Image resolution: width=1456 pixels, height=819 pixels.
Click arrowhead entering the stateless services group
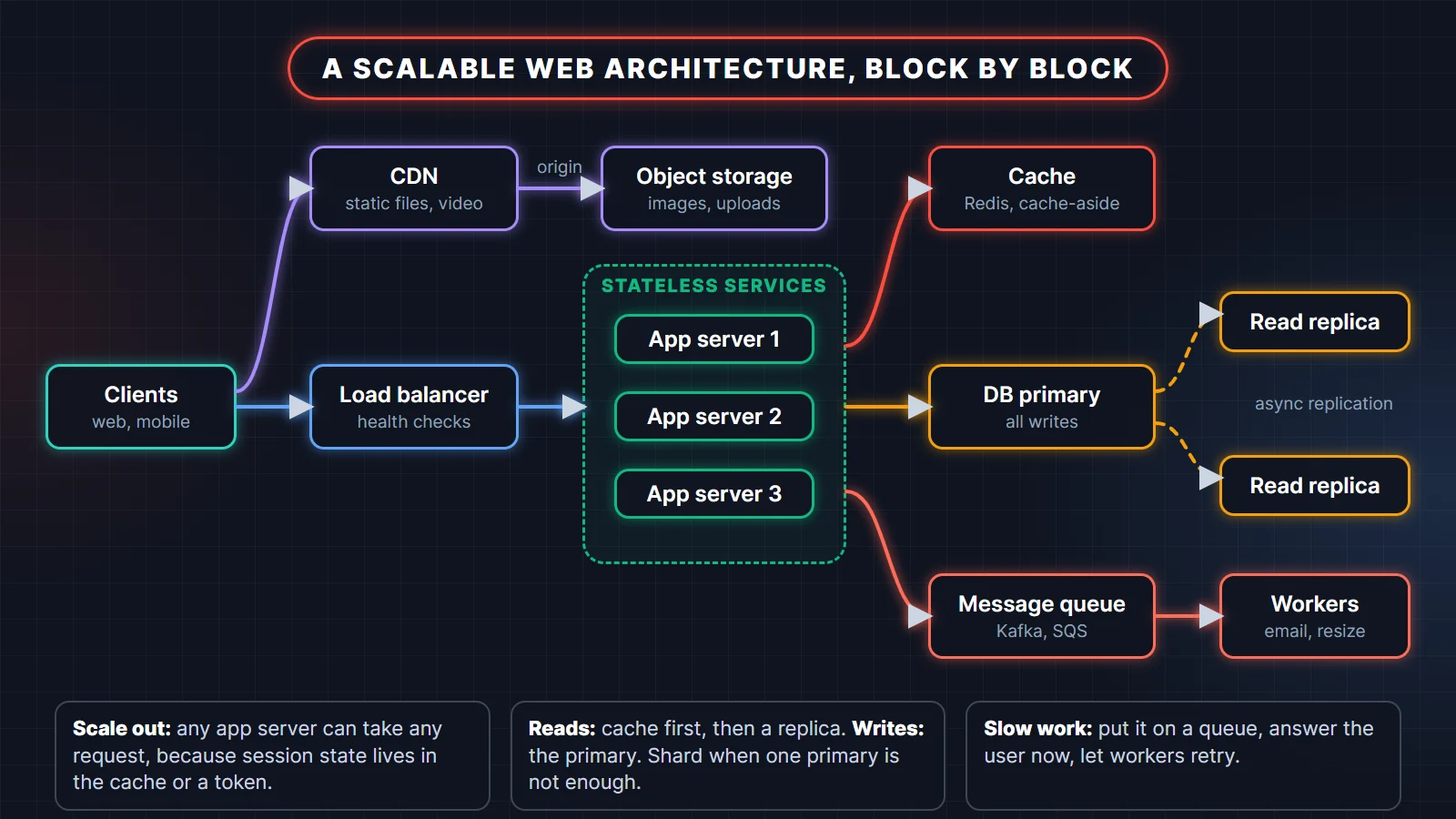click(x=573, y=407)
